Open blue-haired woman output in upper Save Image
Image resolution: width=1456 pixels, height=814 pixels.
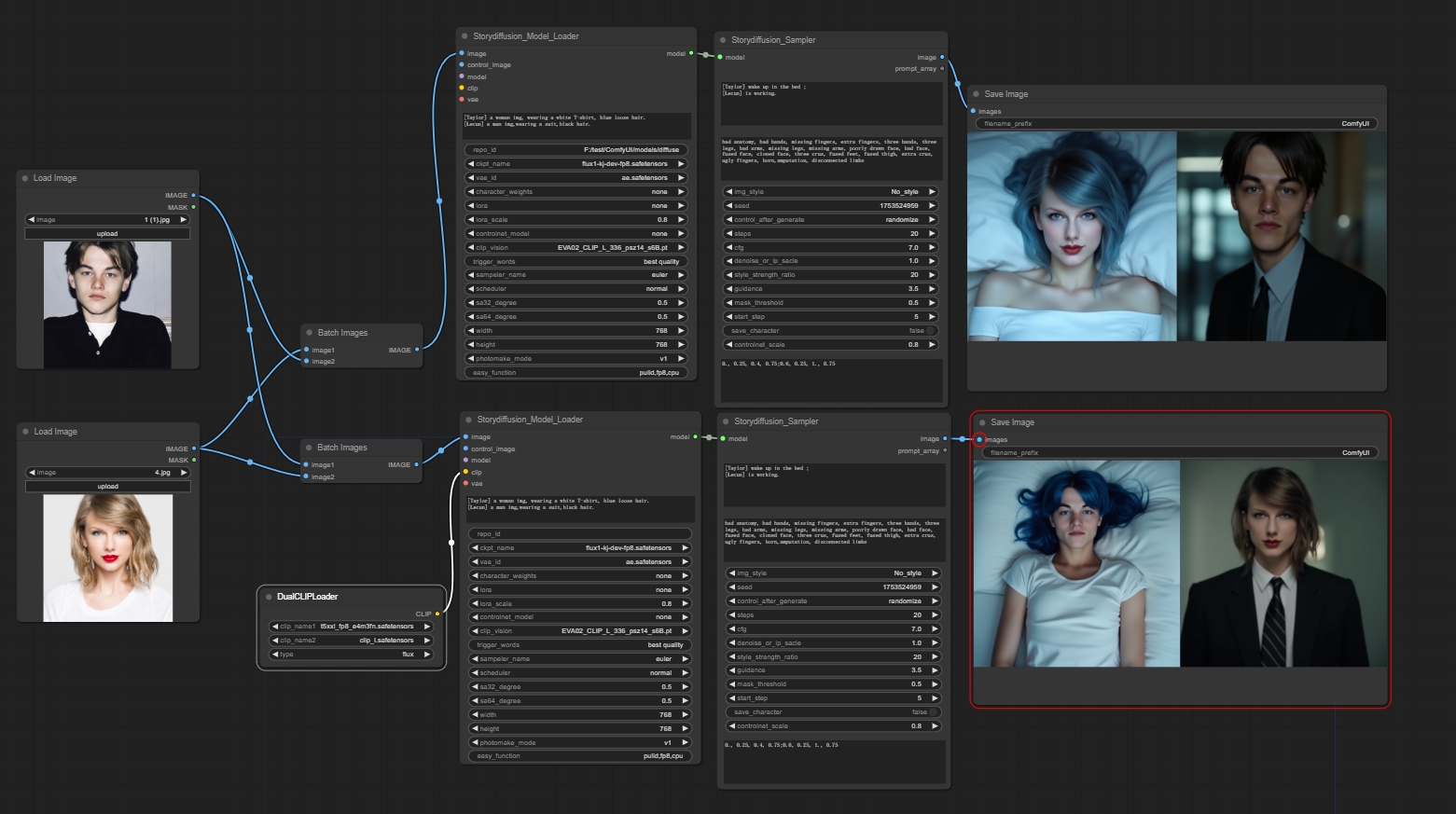pyautogui.click(x=1072, y=236)
